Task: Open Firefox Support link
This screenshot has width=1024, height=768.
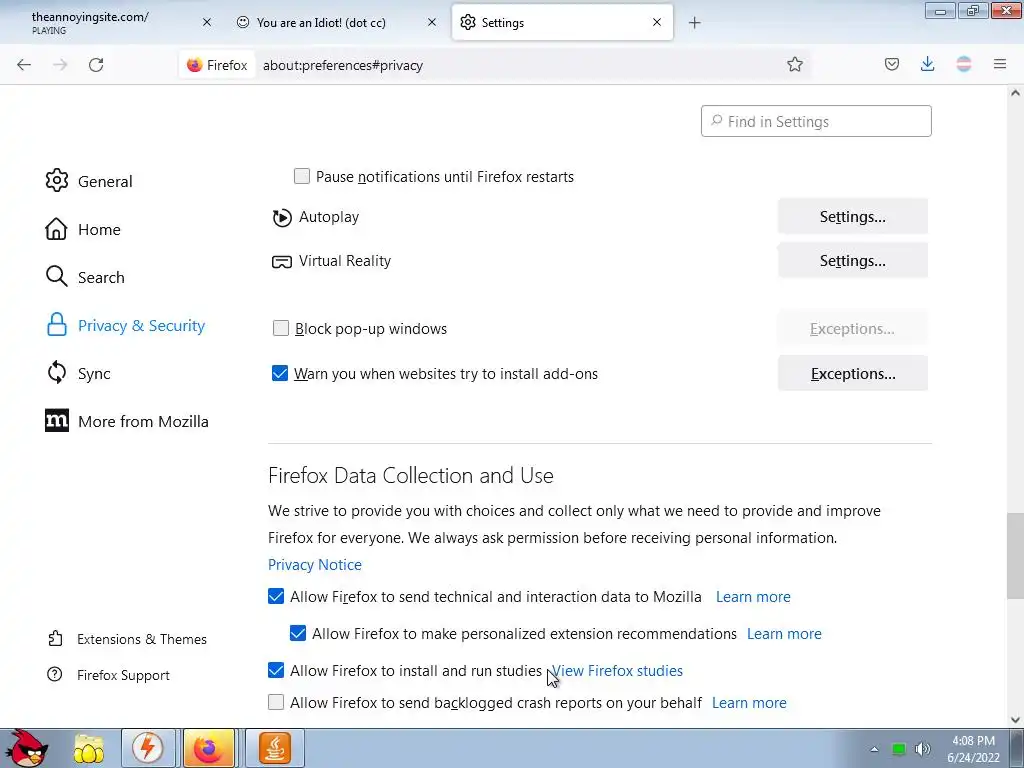Action: [x=108, y=675]
